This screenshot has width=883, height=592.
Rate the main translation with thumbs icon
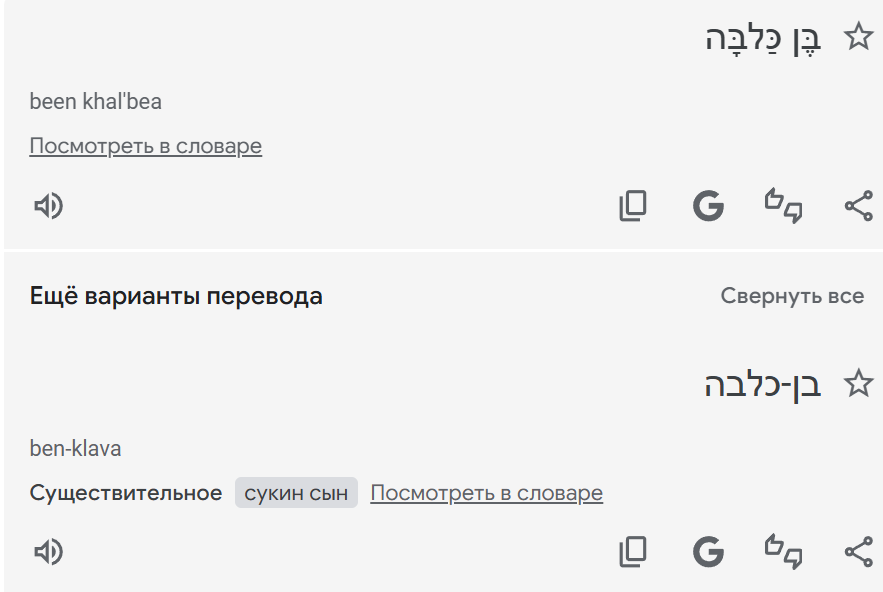coord(784,206)
